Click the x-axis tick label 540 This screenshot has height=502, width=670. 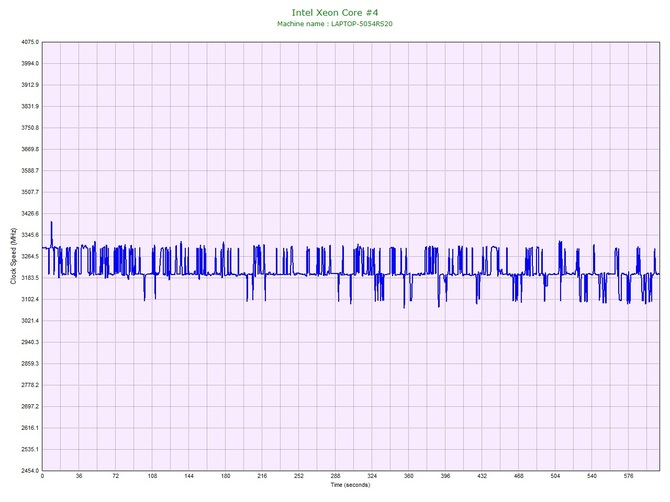(592, 476)
